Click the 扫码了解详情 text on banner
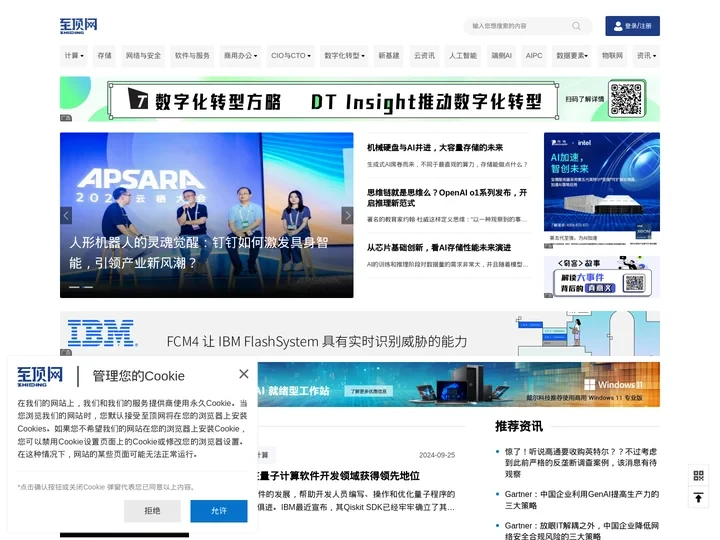Screen dimensions: 720x540 click(585, 99)
